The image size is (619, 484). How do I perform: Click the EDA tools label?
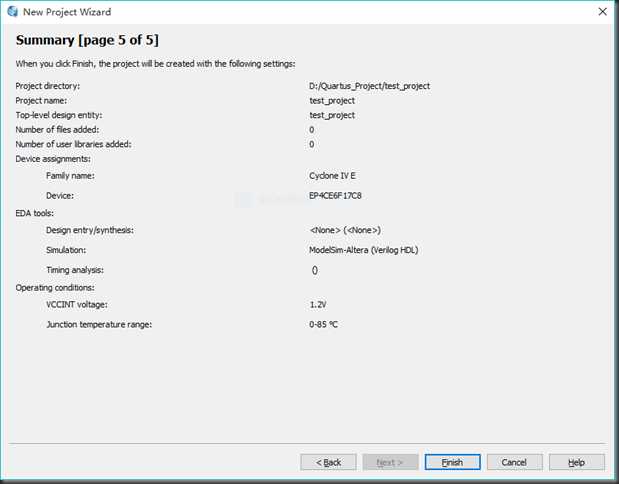[x=35, y=213]
